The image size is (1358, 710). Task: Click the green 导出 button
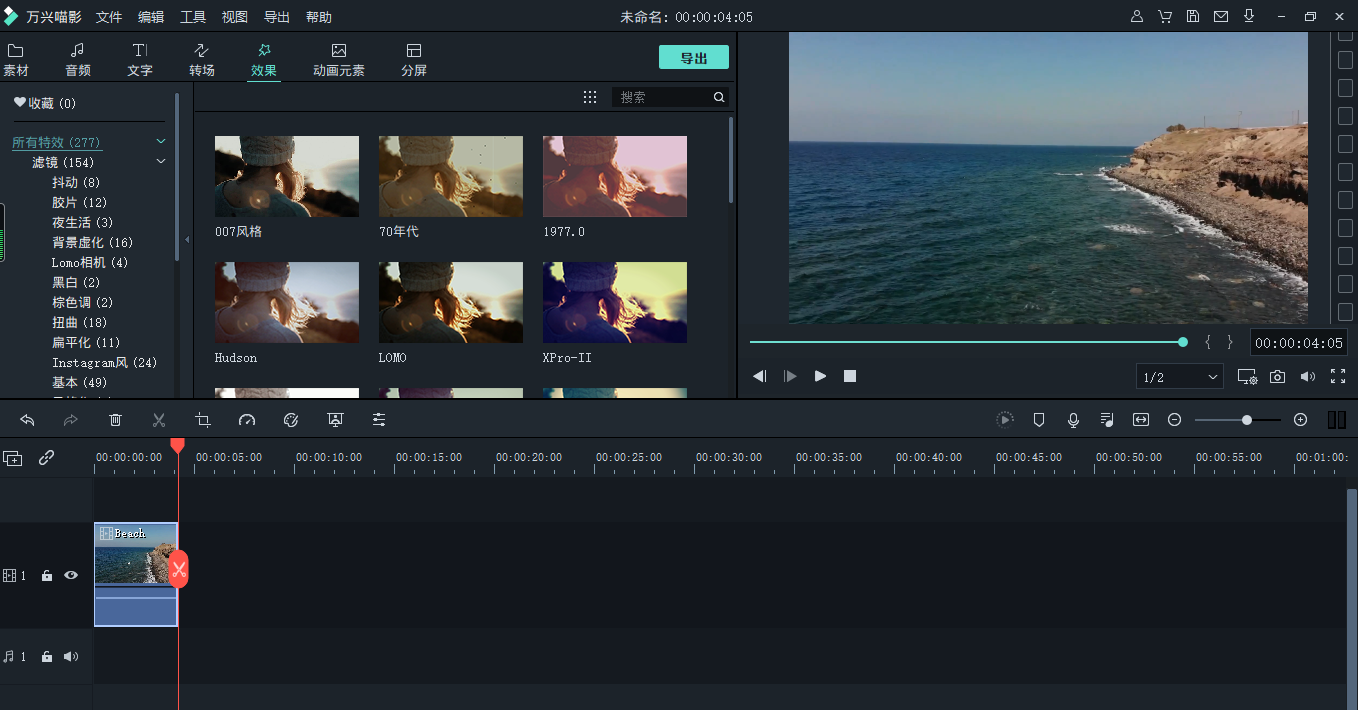(693, 58)
